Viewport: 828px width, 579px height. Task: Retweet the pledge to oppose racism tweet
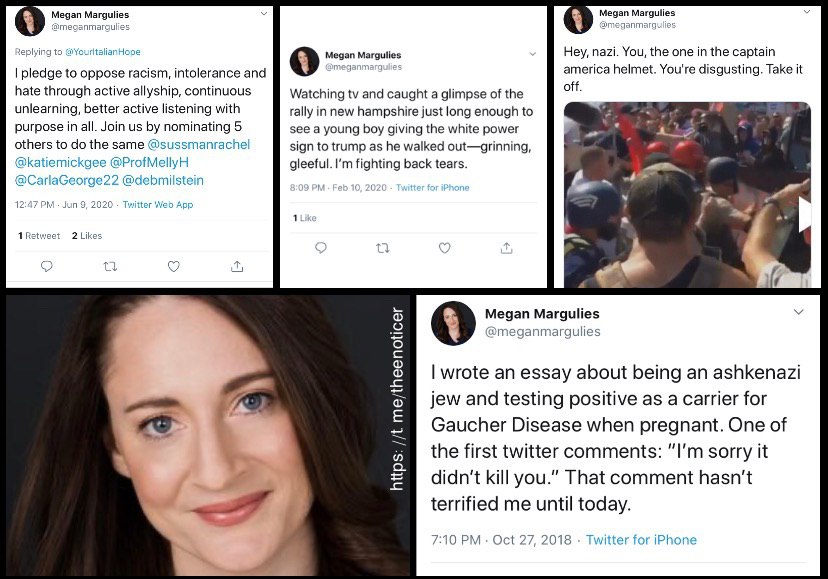(110, 266)
